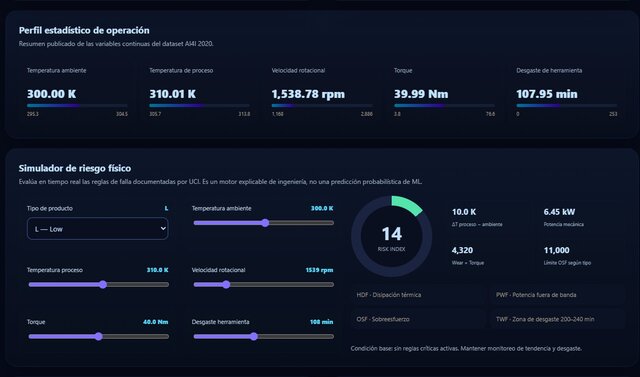Viewport: 640px width, 377px height.
Task: Select the TWF - Zona de desgaste rule
Action: pos(558,319)
